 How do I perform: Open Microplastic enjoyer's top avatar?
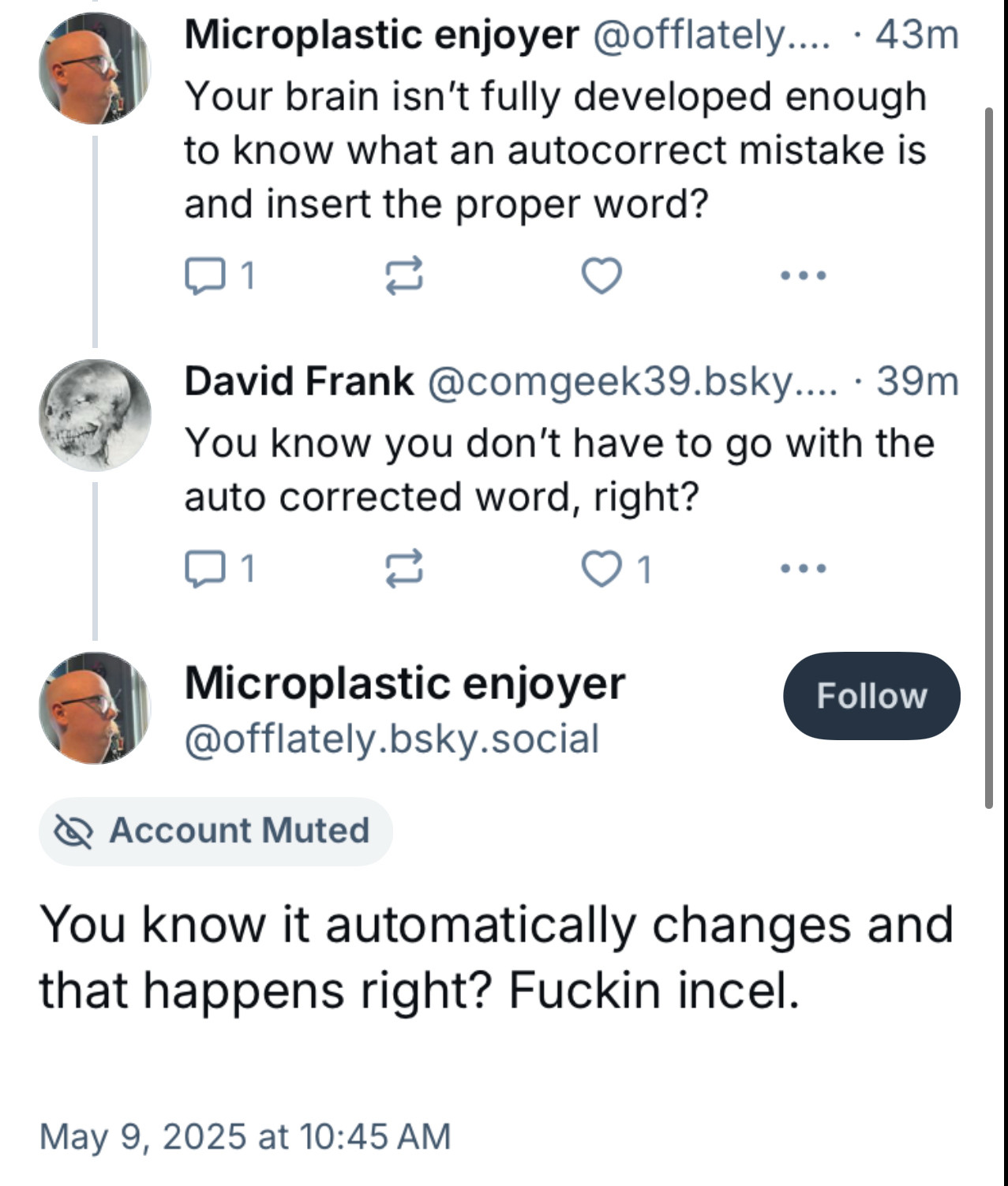click(95, 69)
